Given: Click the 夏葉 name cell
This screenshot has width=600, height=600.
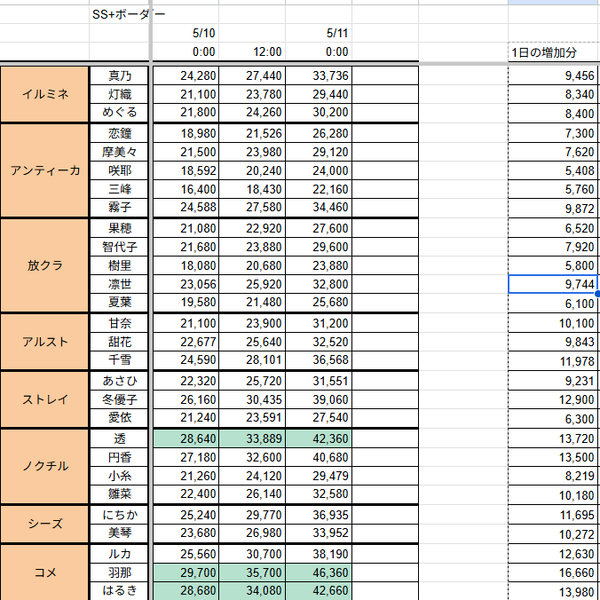Looking at the screenshot, I should (x=119, y=302).
